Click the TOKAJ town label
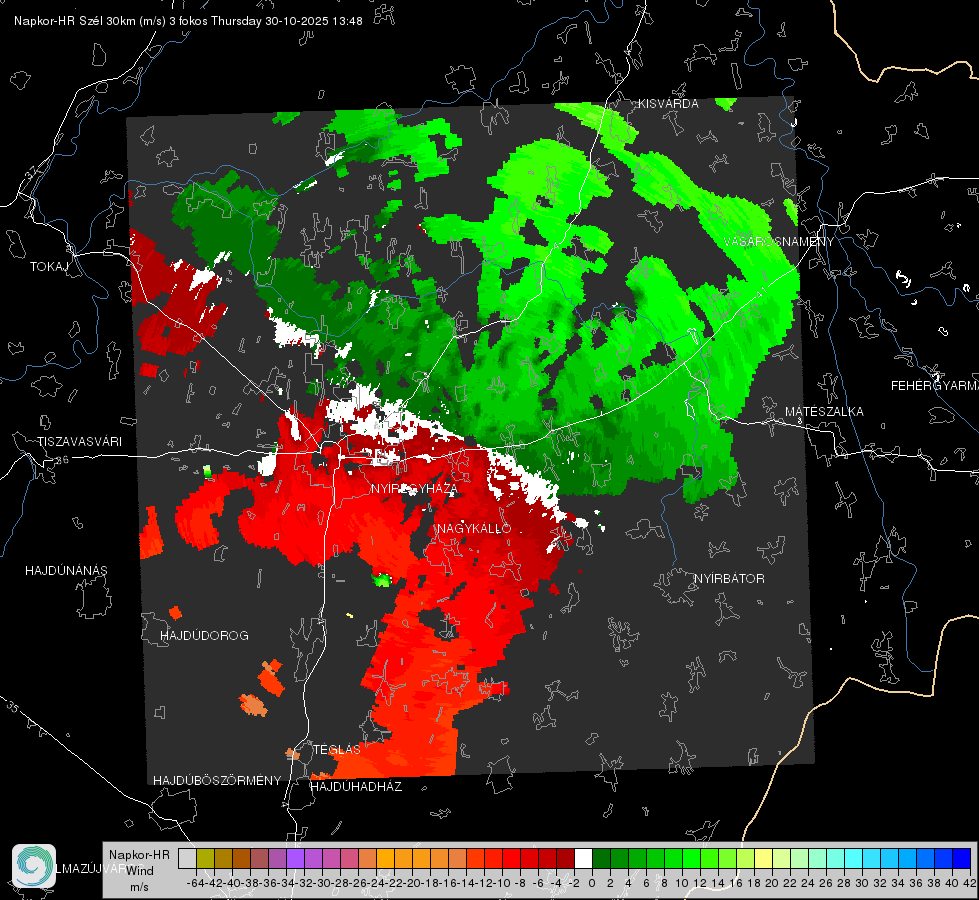Viewport: 979px width, 900px height. [x=49, y=267]
